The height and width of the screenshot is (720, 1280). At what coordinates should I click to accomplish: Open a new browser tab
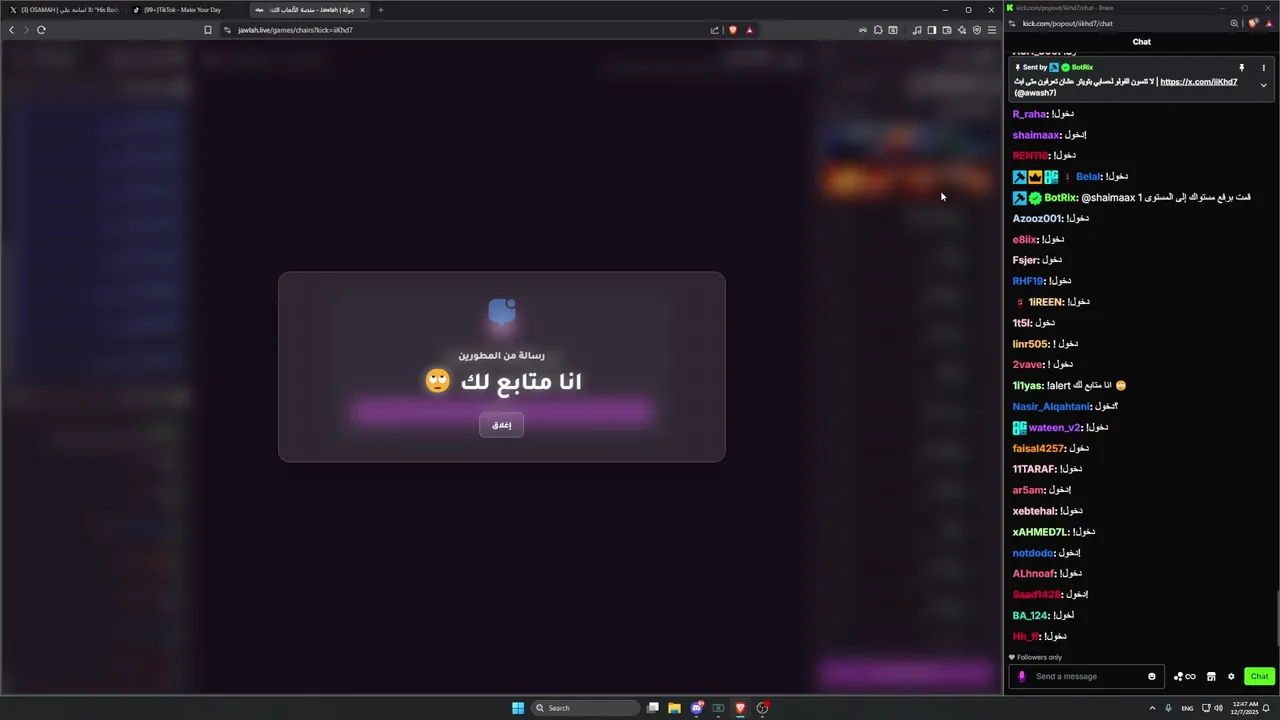380,10
